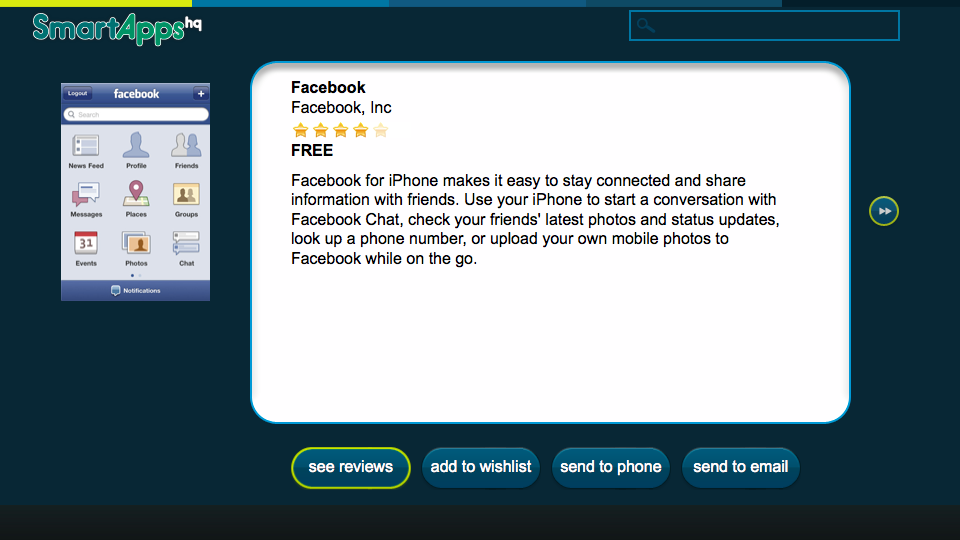
Task: Focus the top search input field
Action: click(764, 26)
